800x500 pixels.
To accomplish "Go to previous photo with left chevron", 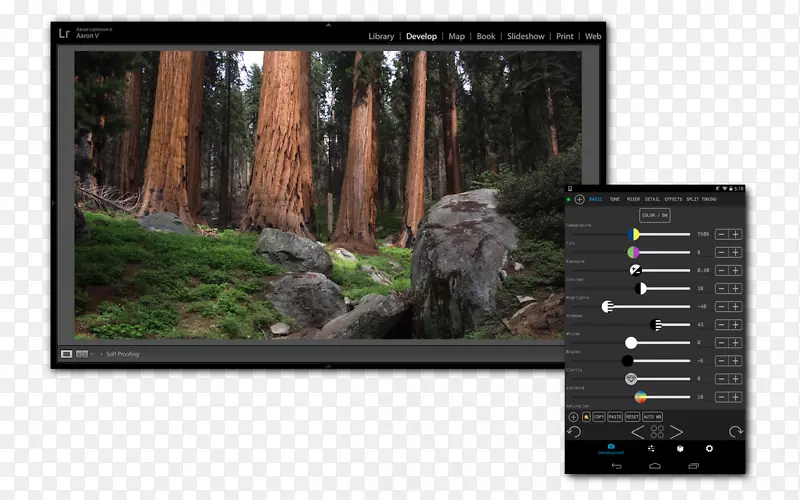I will coord(637,432).
